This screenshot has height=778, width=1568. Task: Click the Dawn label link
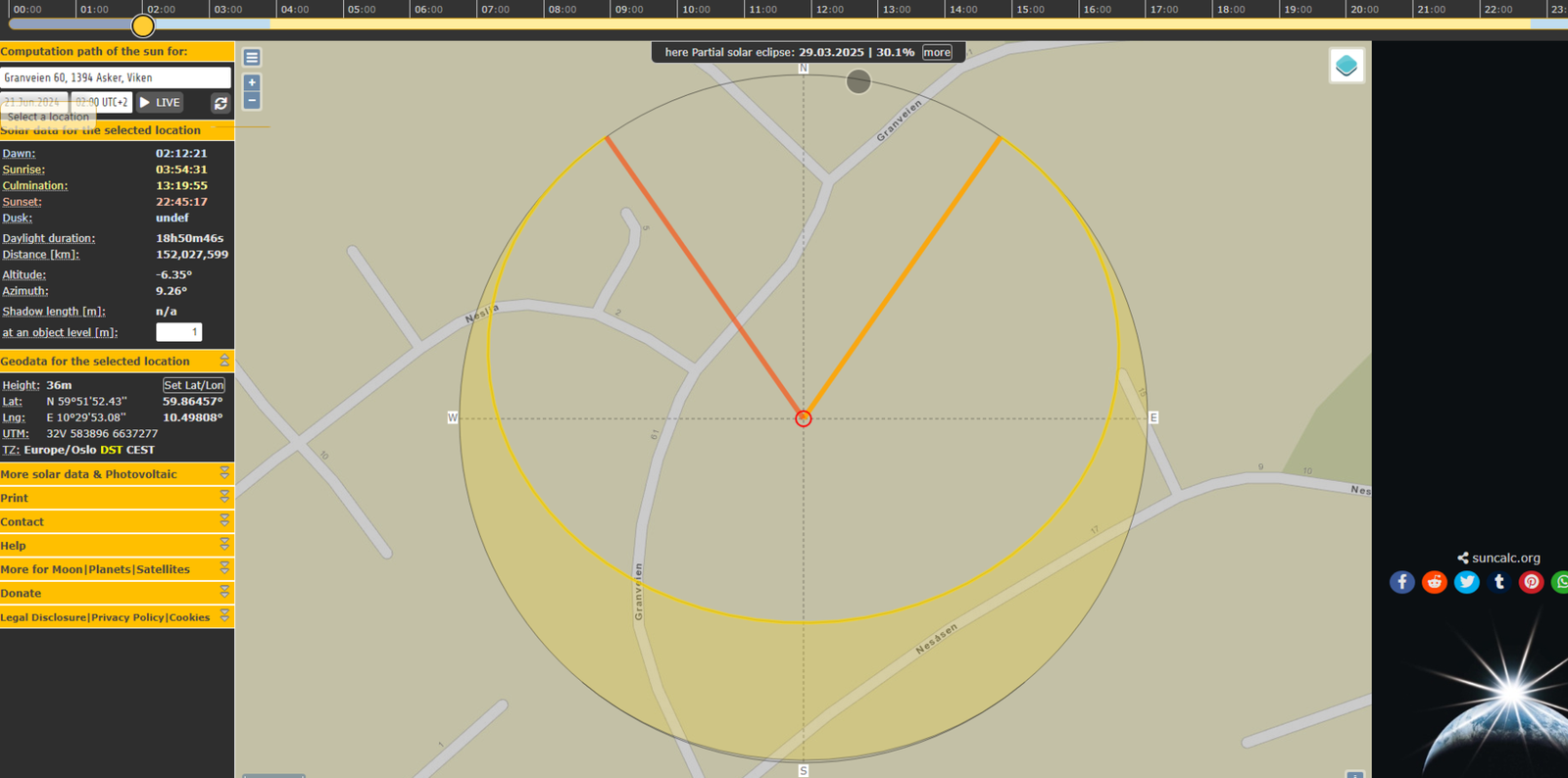pos(19,154)
